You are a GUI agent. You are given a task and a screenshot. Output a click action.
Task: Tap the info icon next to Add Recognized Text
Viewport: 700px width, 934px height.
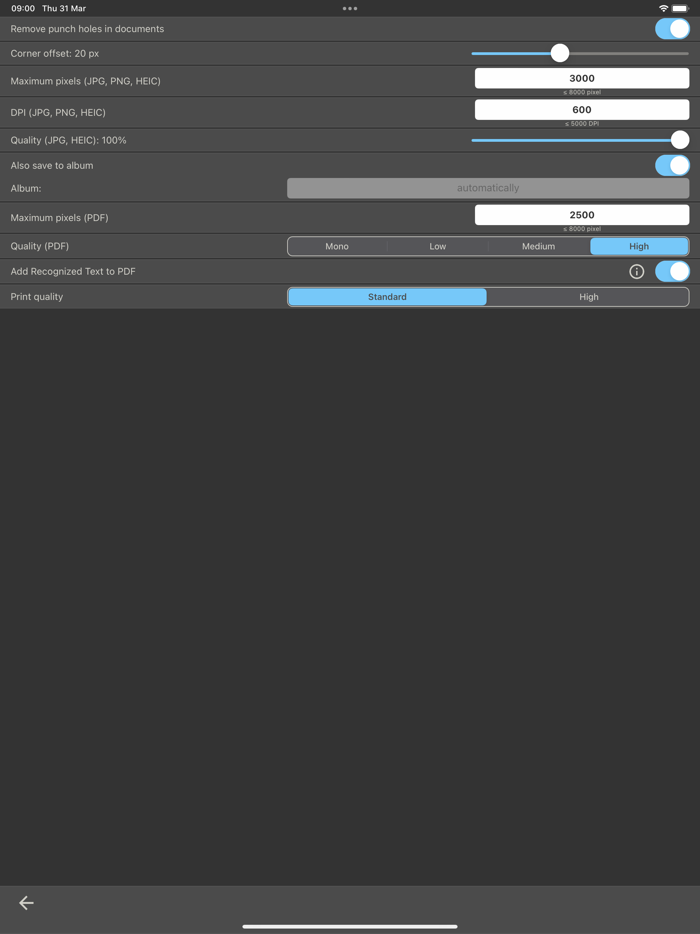pyautogui.click(x=637, y=271)
